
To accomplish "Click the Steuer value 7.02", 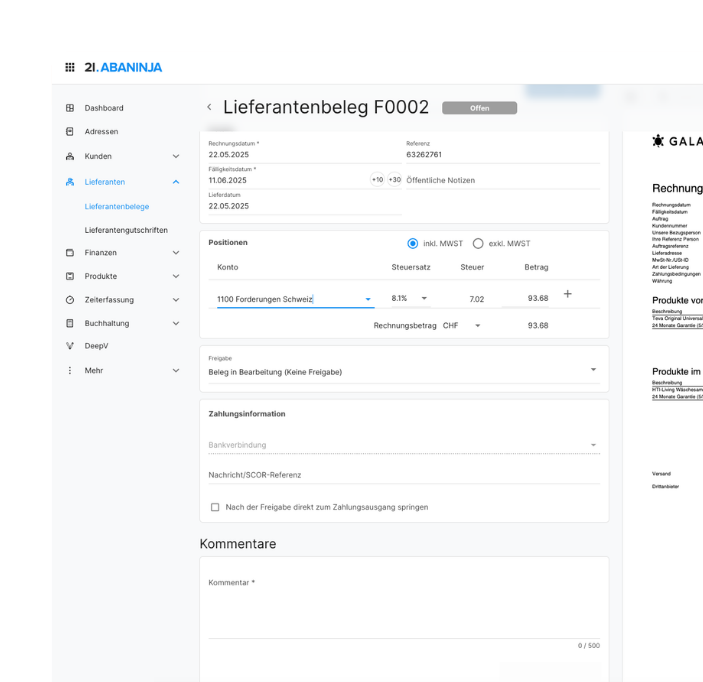I will (x=477, y=299).
